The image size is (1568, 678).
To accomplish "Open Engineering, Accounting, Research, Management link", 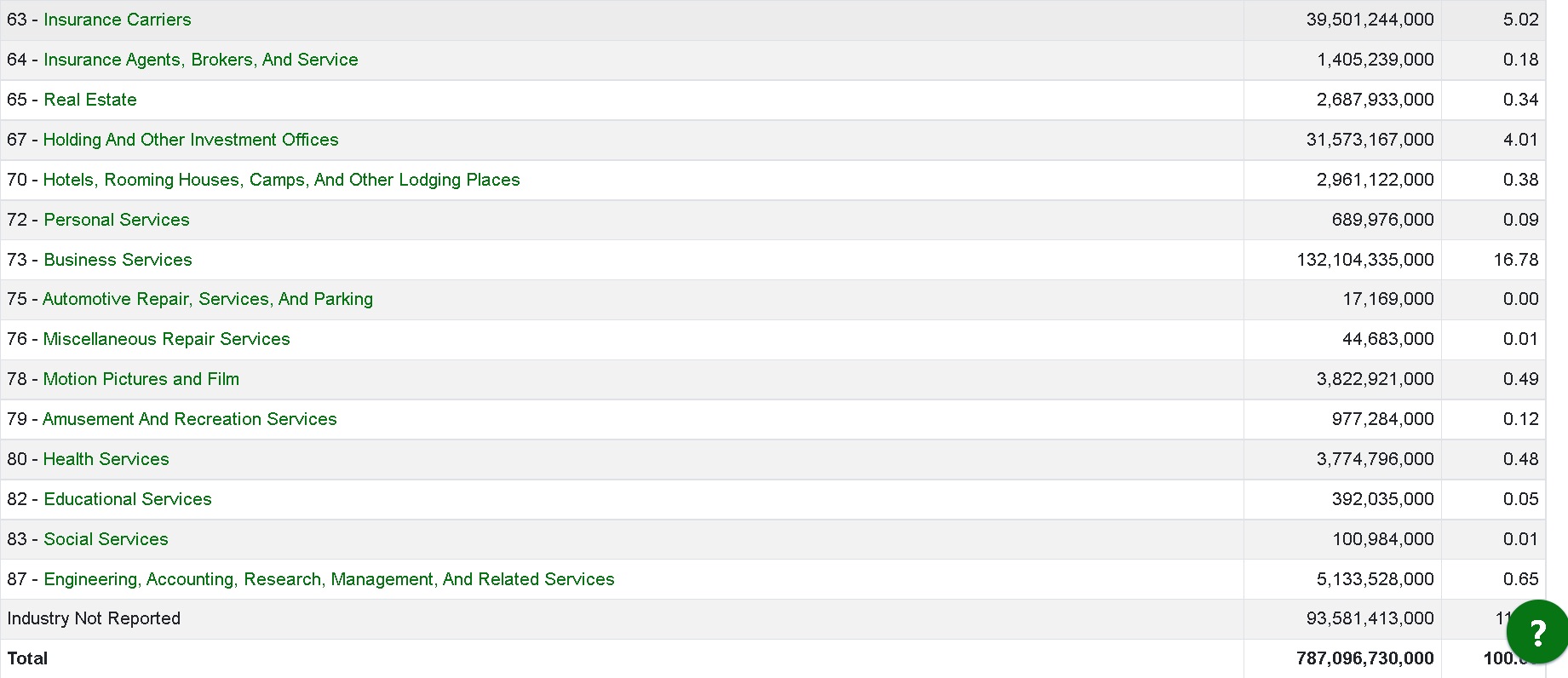I will tap(329, 579).
